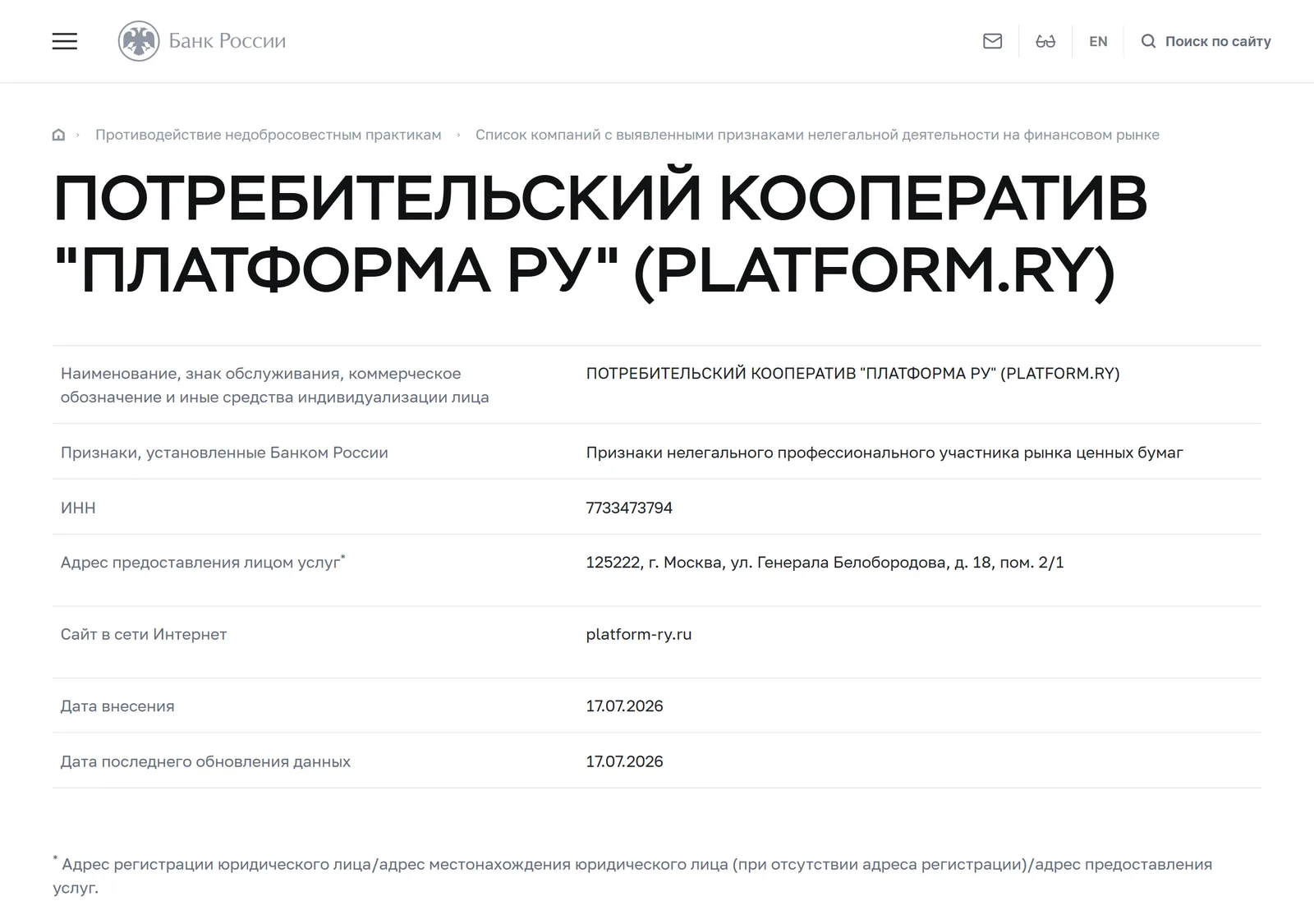Image resolution: width=1314 pixels, height=924 pixels.
Task: Click the Признаки нелегального профессионального участника text
Action: 884,453
